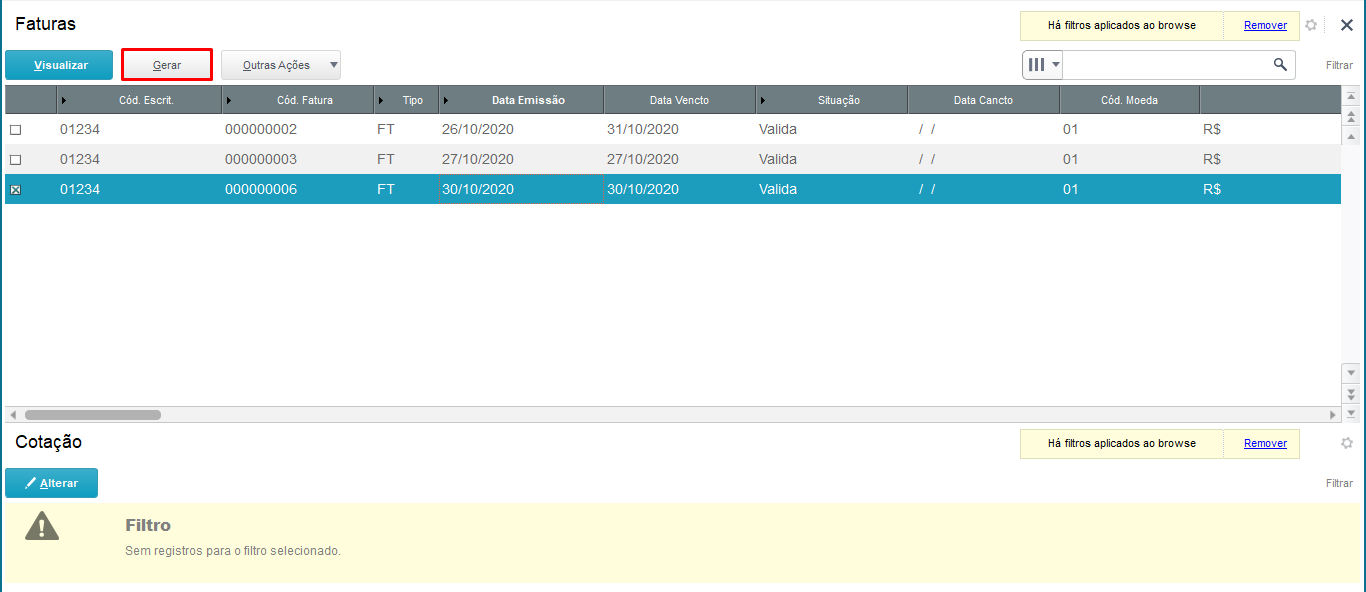This screenshot has height=592, width=1366.
Task: Click the Visualizar button
Action: [x=59, y=65]
